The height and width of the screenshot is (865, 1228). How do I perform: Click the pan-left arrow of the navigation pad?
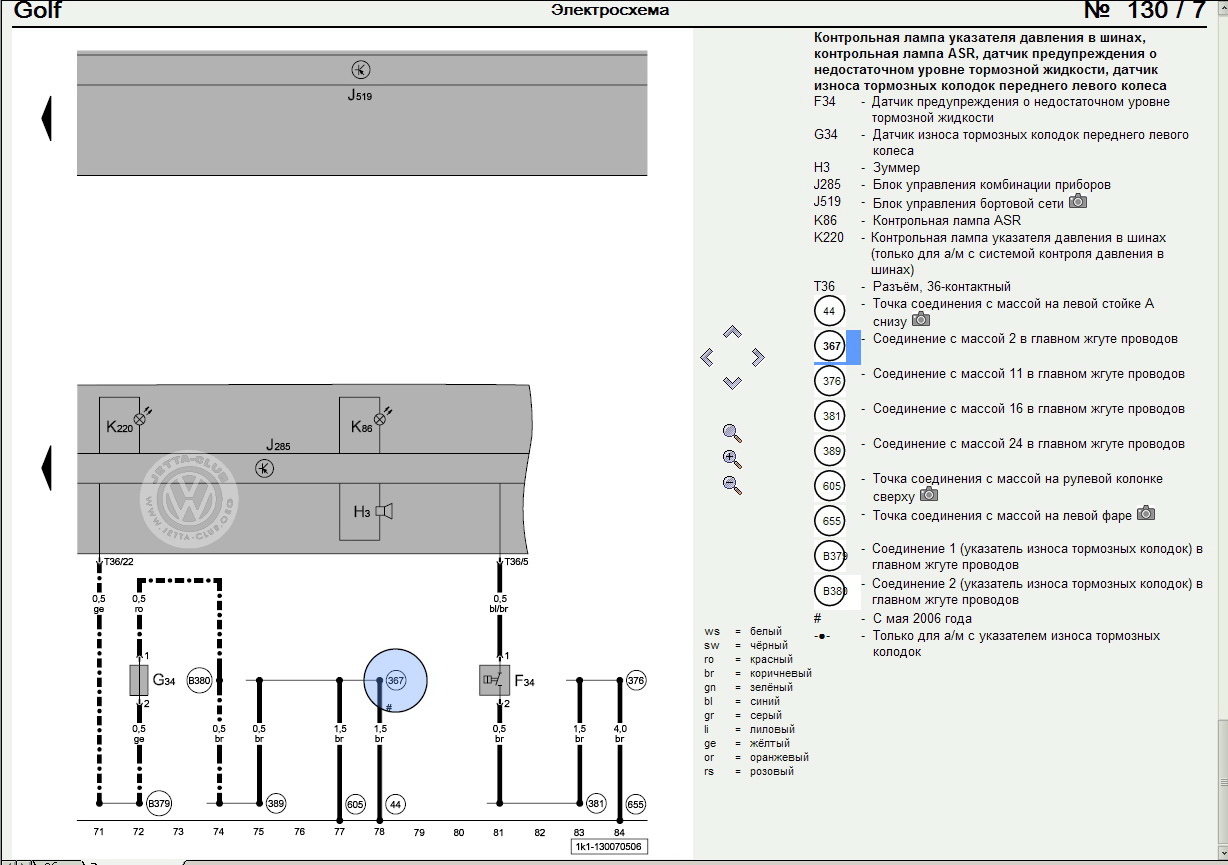click(x=707, y=357)
